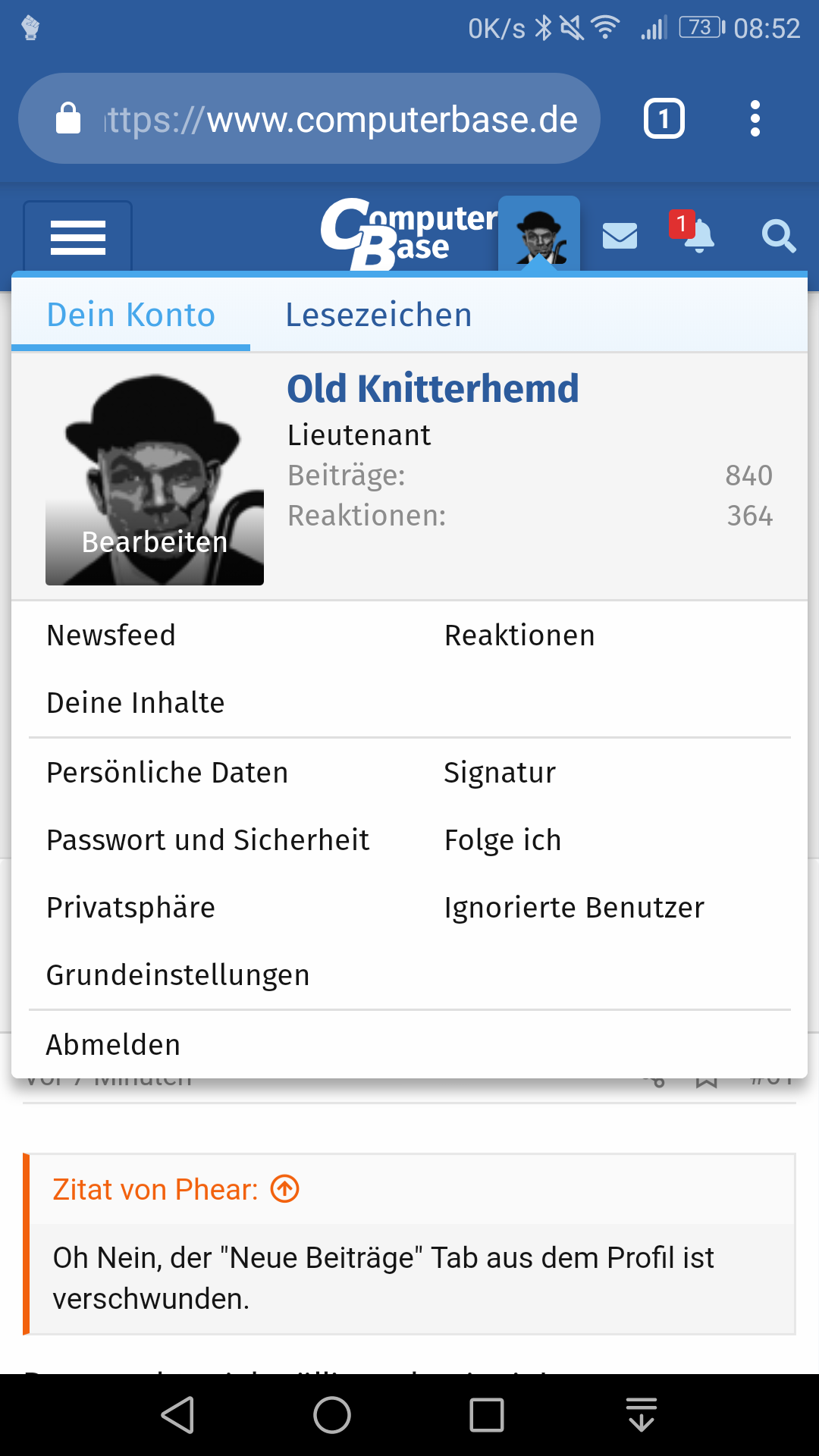
Task: Tap the computerbase.de address bar
Action: (x=309, y=118)
